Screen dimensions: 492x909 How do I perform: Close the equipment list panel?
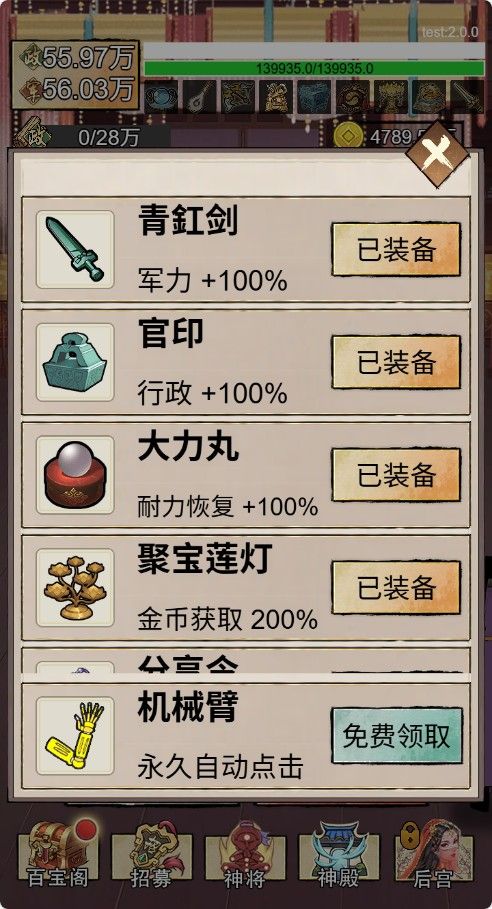click(x=437, y=154)
